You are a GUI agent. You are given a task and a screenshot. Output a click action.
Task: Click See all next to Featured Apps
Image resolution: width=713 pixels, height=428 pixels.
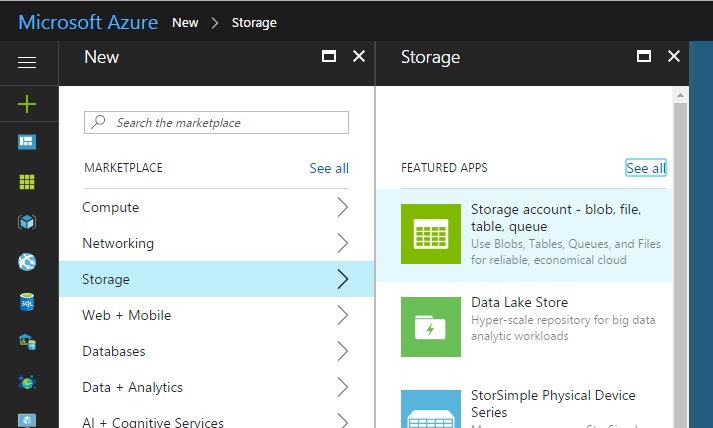pyautogui.click(x=646, y=168)
